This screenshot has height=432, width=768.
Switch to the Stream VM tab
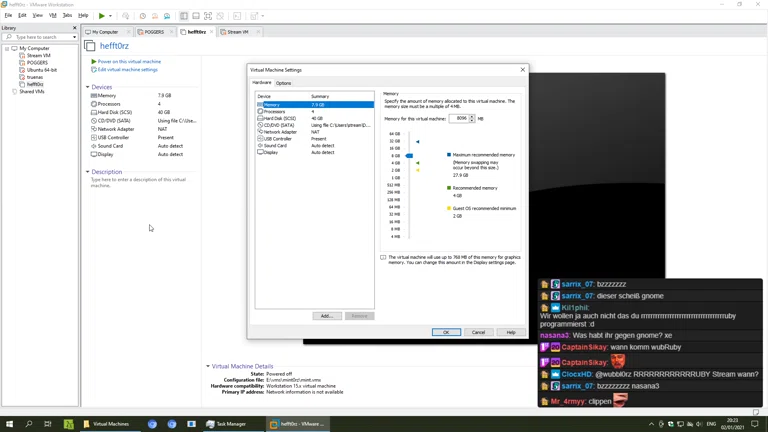237,32
